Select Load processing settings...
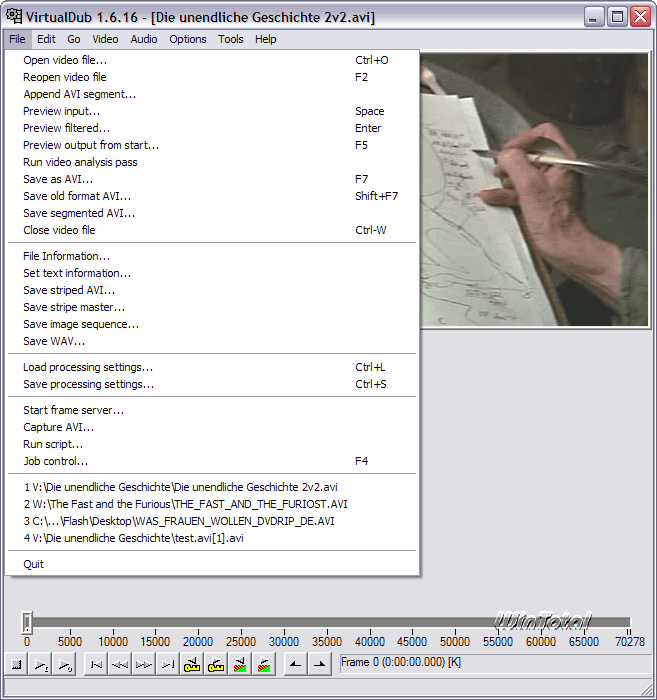This screenshot has height=700, width=657. pos(212,367)
